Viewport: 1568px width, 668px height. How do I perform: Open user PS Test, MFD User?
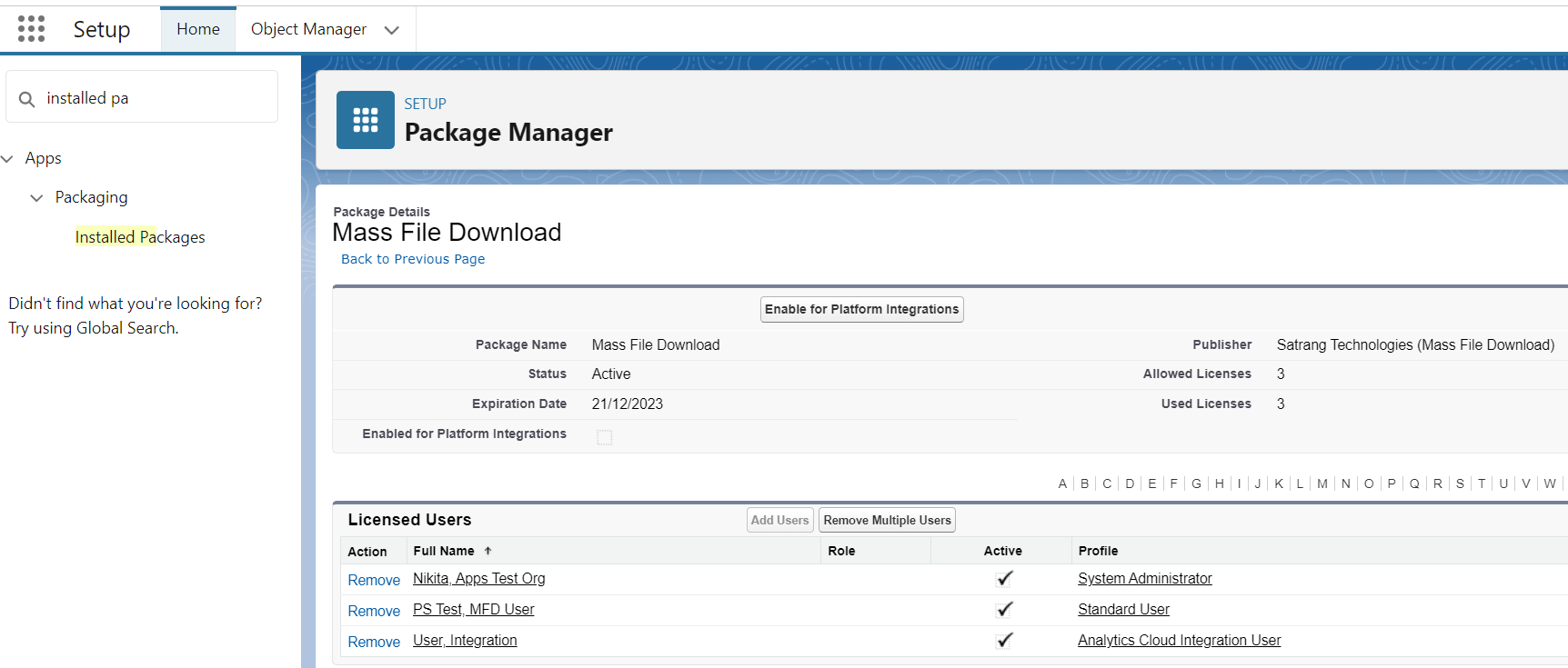click(x=473, y=609)
